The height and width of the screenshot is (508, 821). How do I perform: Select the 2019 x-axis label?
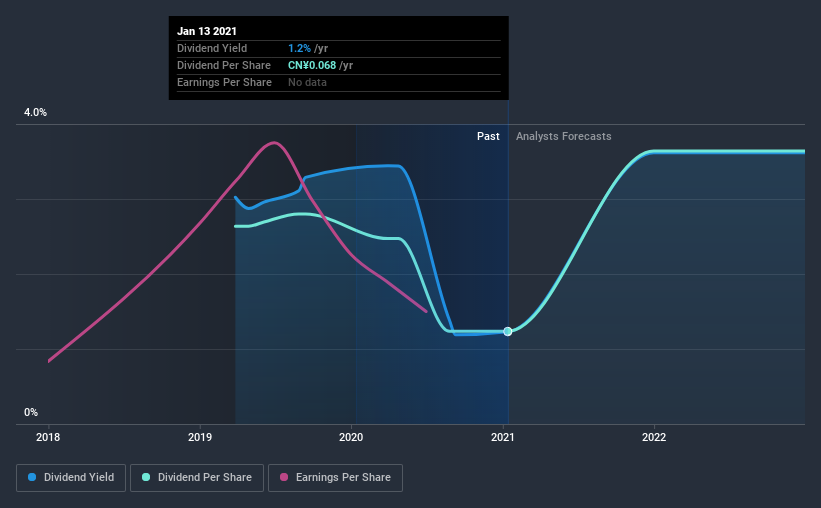(x=200, y=437)
